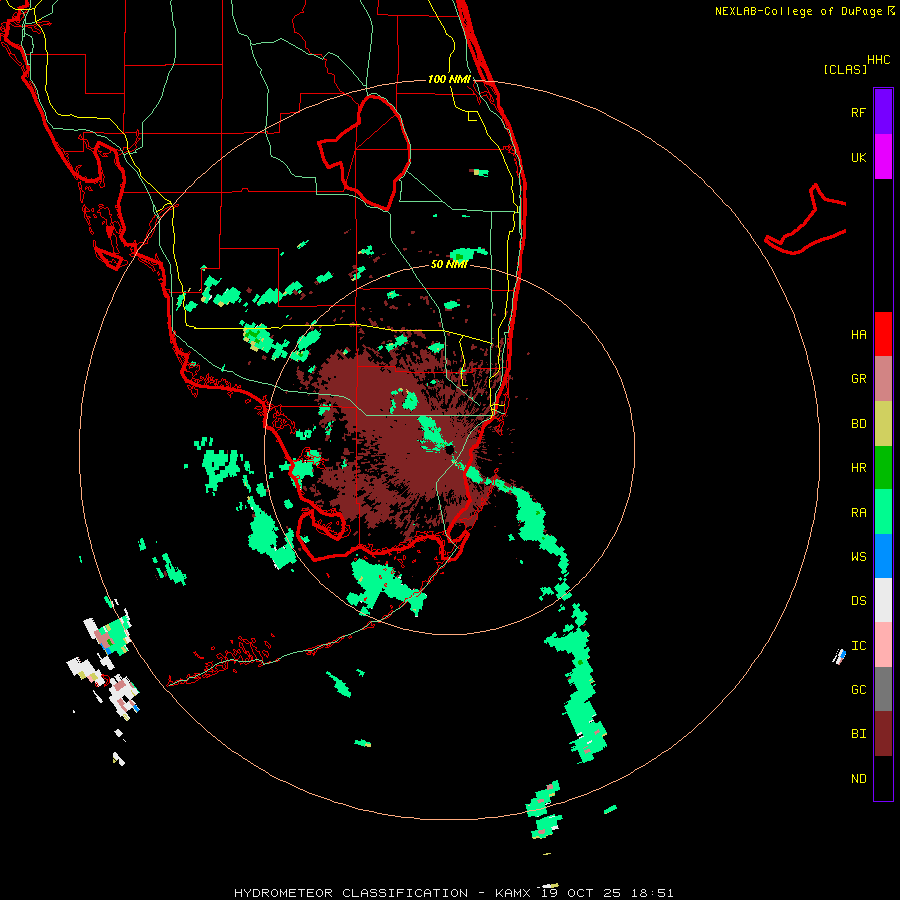This screenshot has height=900, width=900.
Task: Click the WS legend label
Action: coord(858,557)
